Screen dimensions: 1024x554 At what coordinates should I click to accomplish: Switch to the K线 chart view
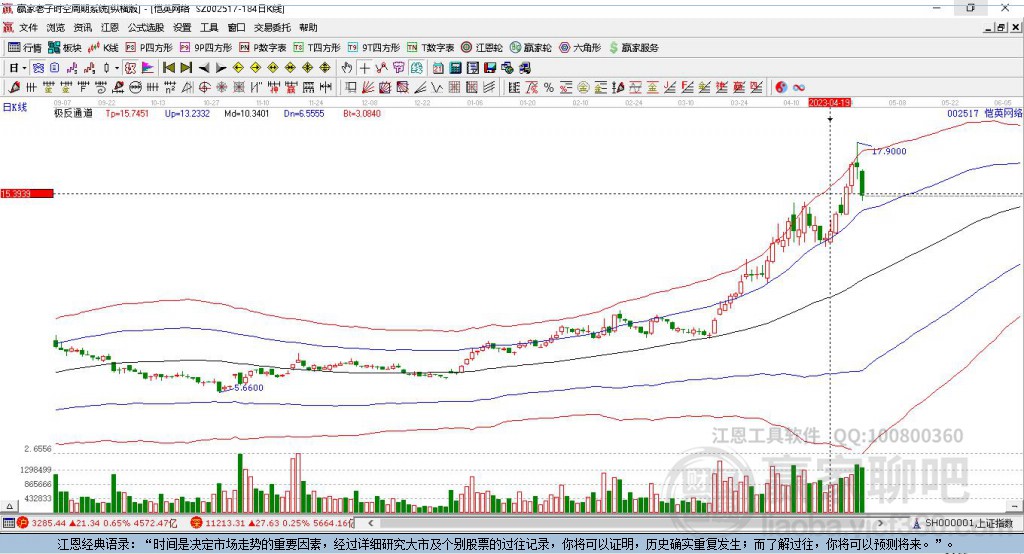[x=103, y=48]
